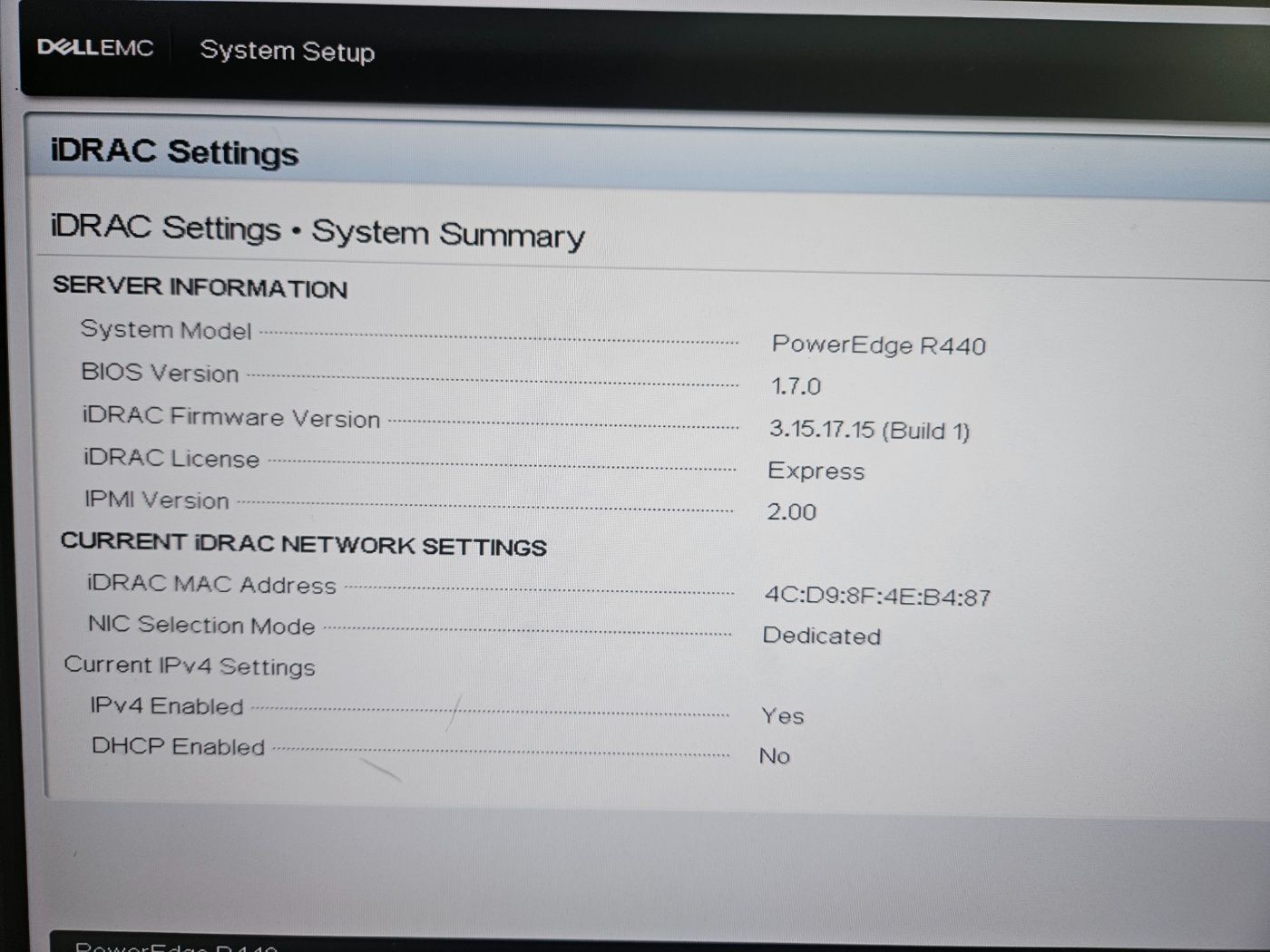
Task: Select the iDRAC MAC Address label
Action: (x=211, y=584)
